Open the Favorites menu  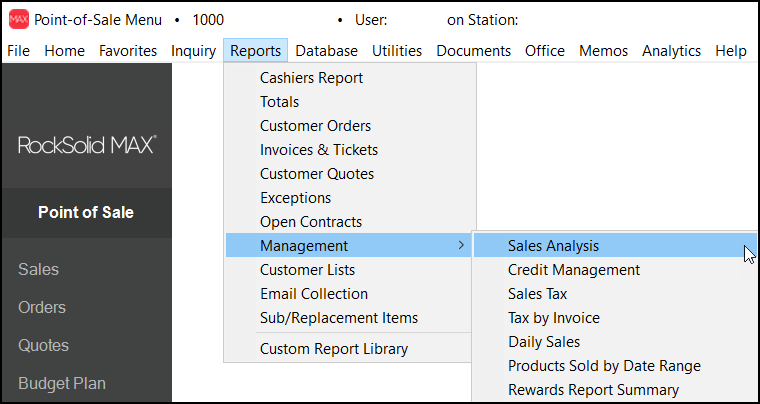point(128,51)
